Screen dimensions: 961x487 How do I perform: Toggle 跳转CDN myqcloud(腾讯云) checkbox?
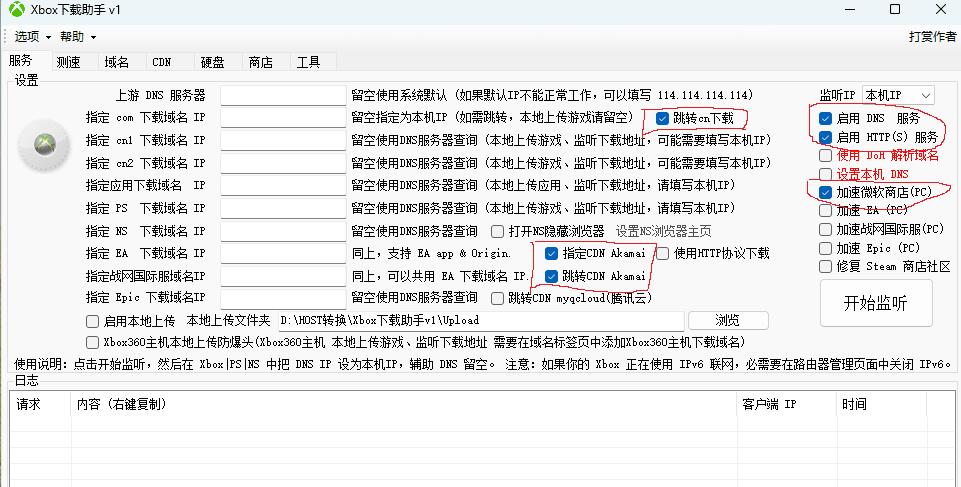click(x=498, y=298)
